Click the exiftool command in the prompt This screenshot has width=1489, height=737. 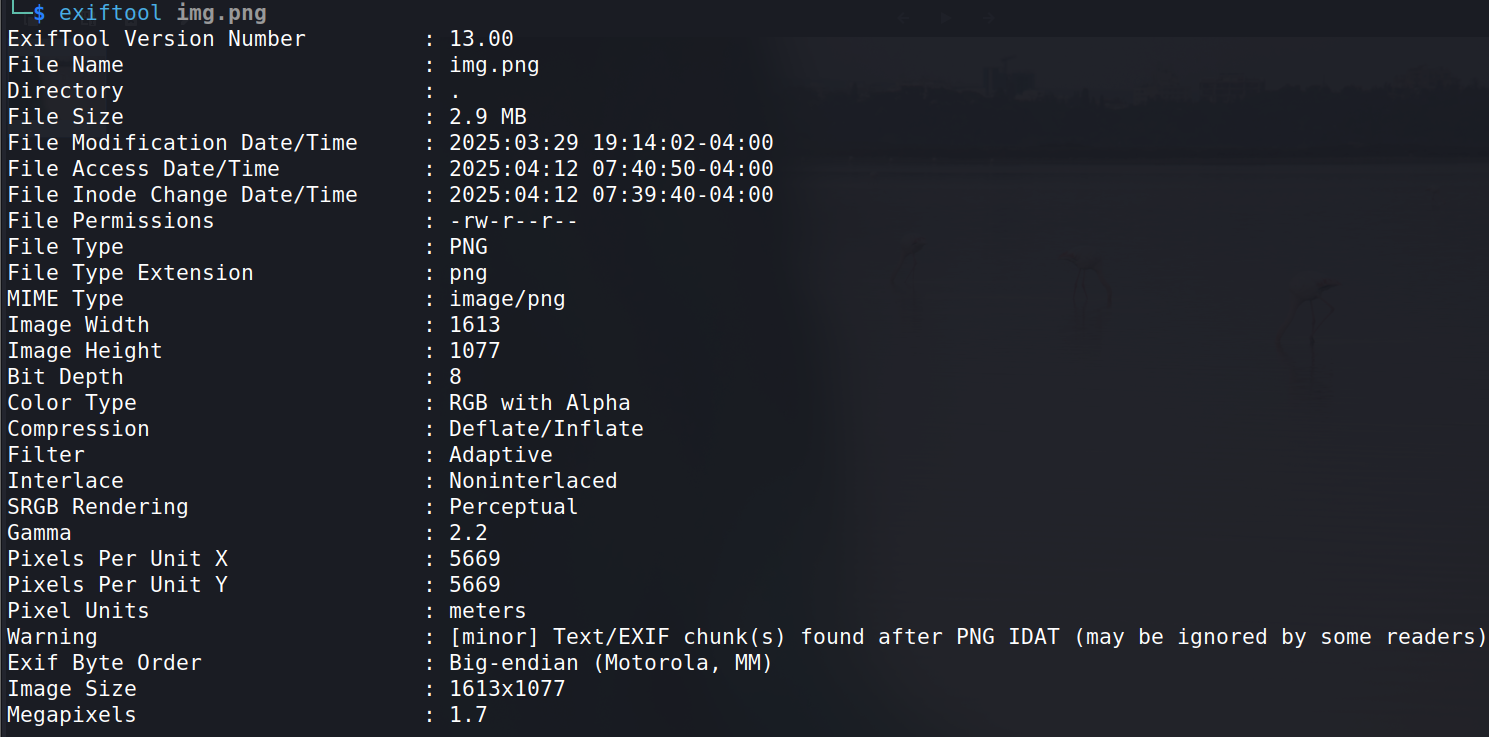[110, 13]
